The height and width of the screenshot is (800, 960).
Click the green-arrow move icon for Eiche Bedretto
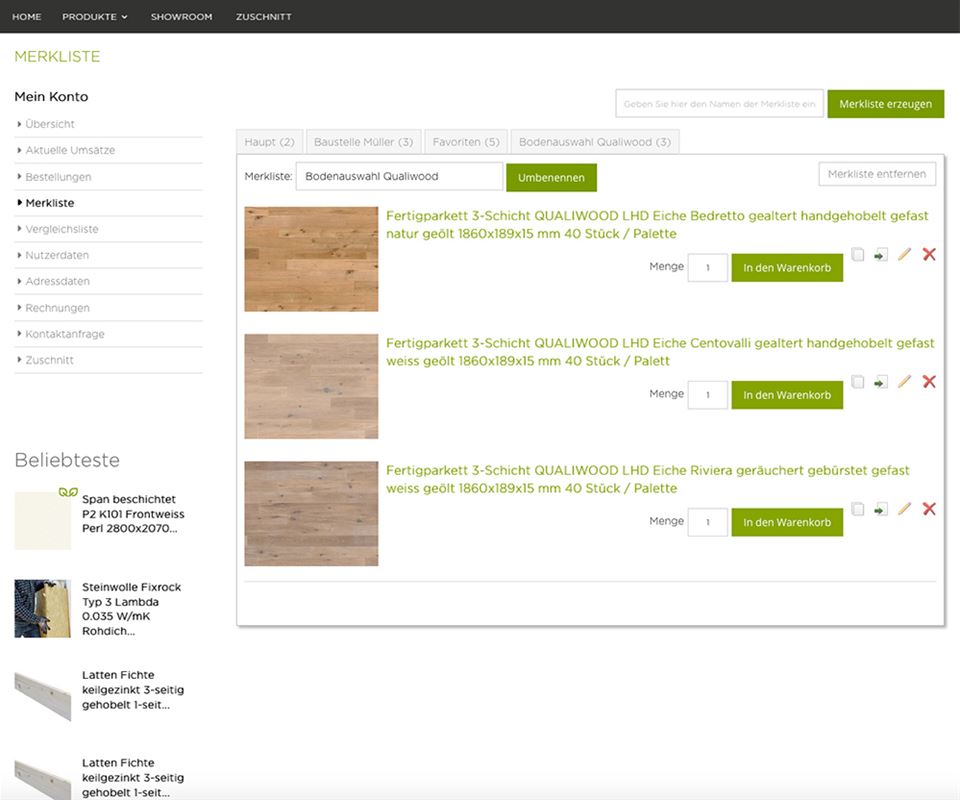880,255
